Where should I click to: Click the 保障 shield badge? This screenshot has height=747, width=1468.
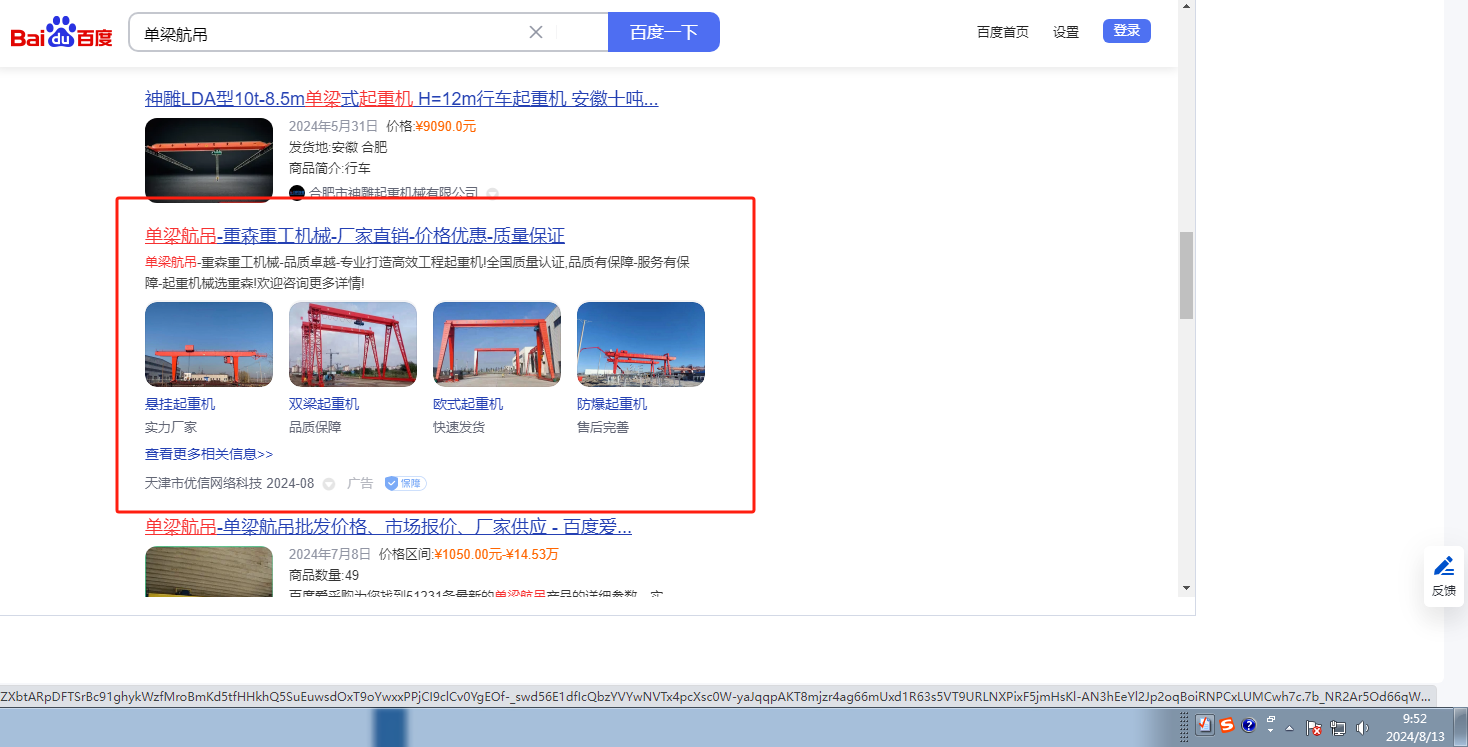coord(405,484)
